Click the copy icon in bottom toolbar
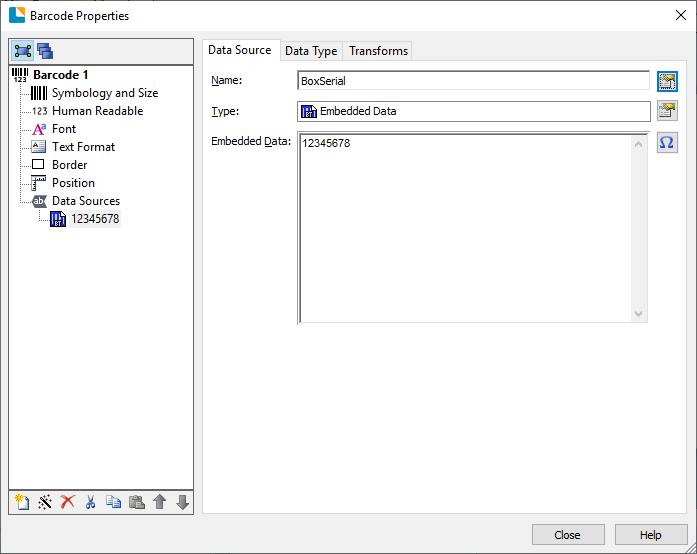 113,502
